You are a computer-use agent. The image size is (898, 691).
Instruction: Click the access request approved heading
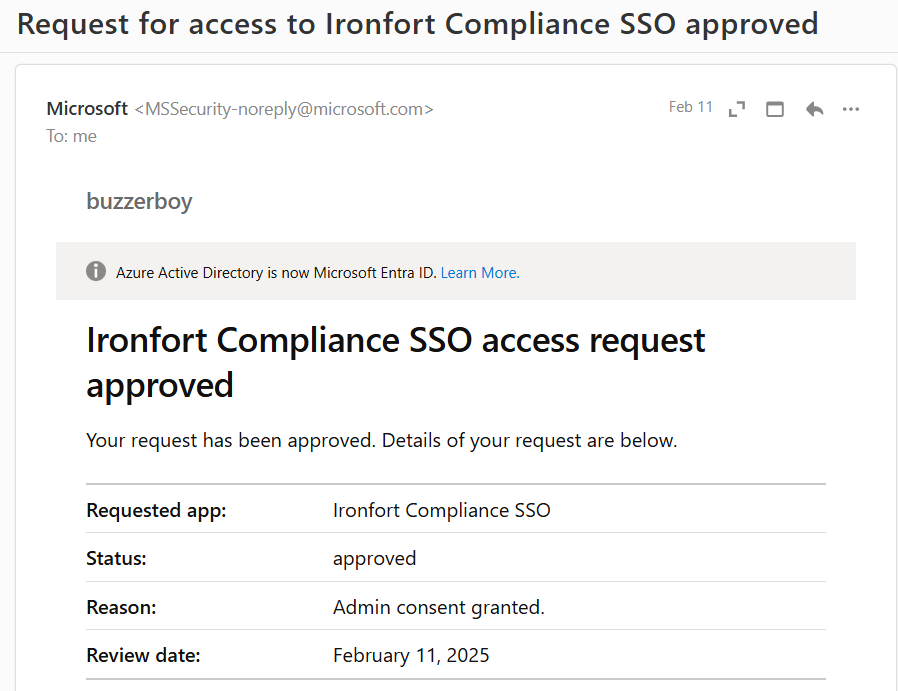click(x=396, y=361)
